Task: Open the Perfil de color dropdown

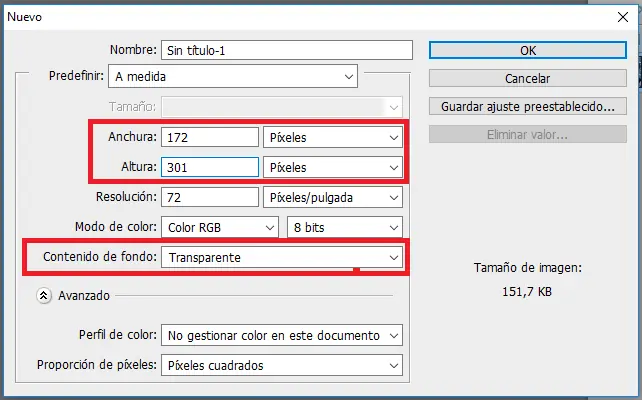Action: tap(282, 335)
